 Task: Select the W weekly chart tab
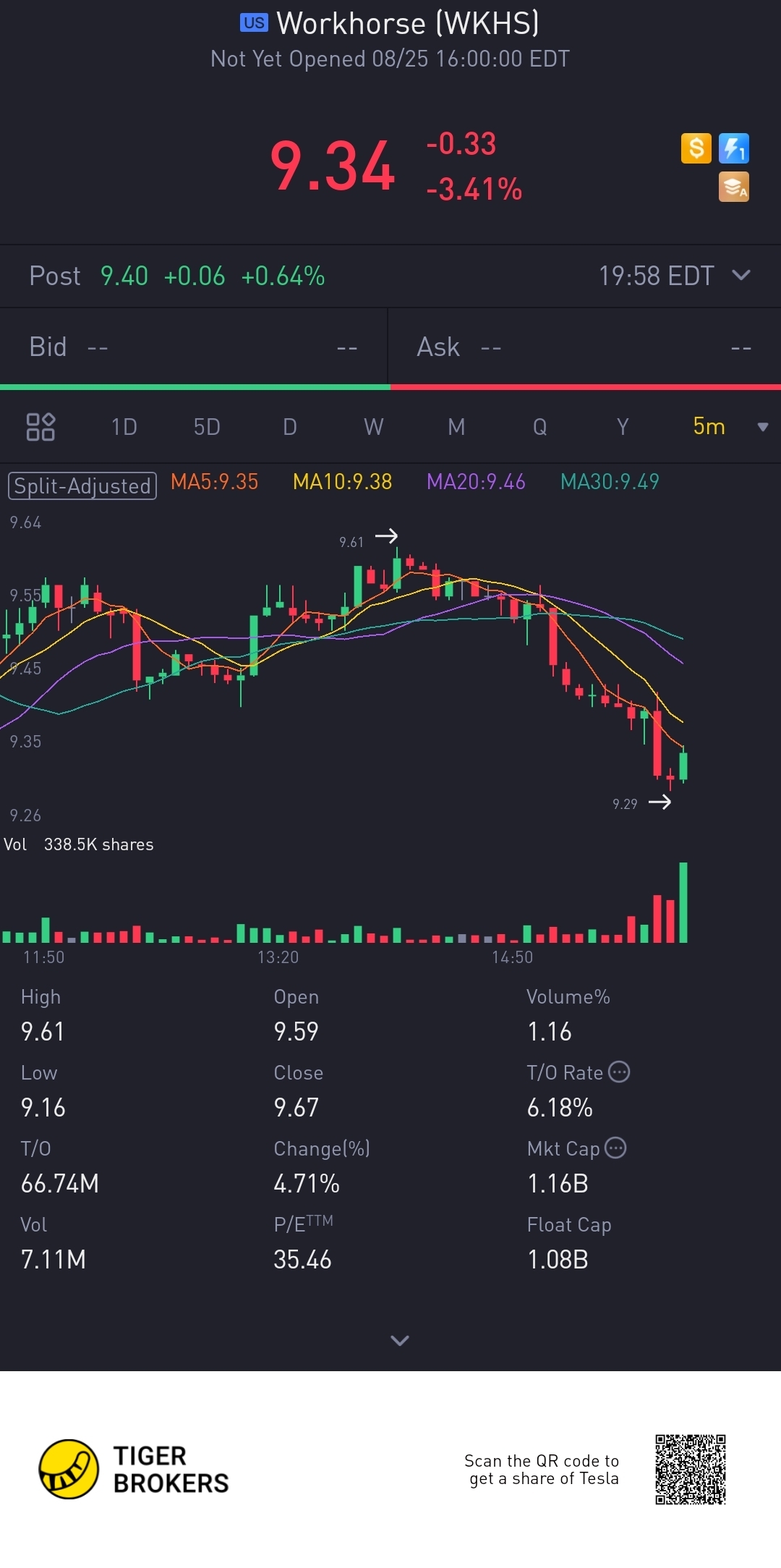373,427
